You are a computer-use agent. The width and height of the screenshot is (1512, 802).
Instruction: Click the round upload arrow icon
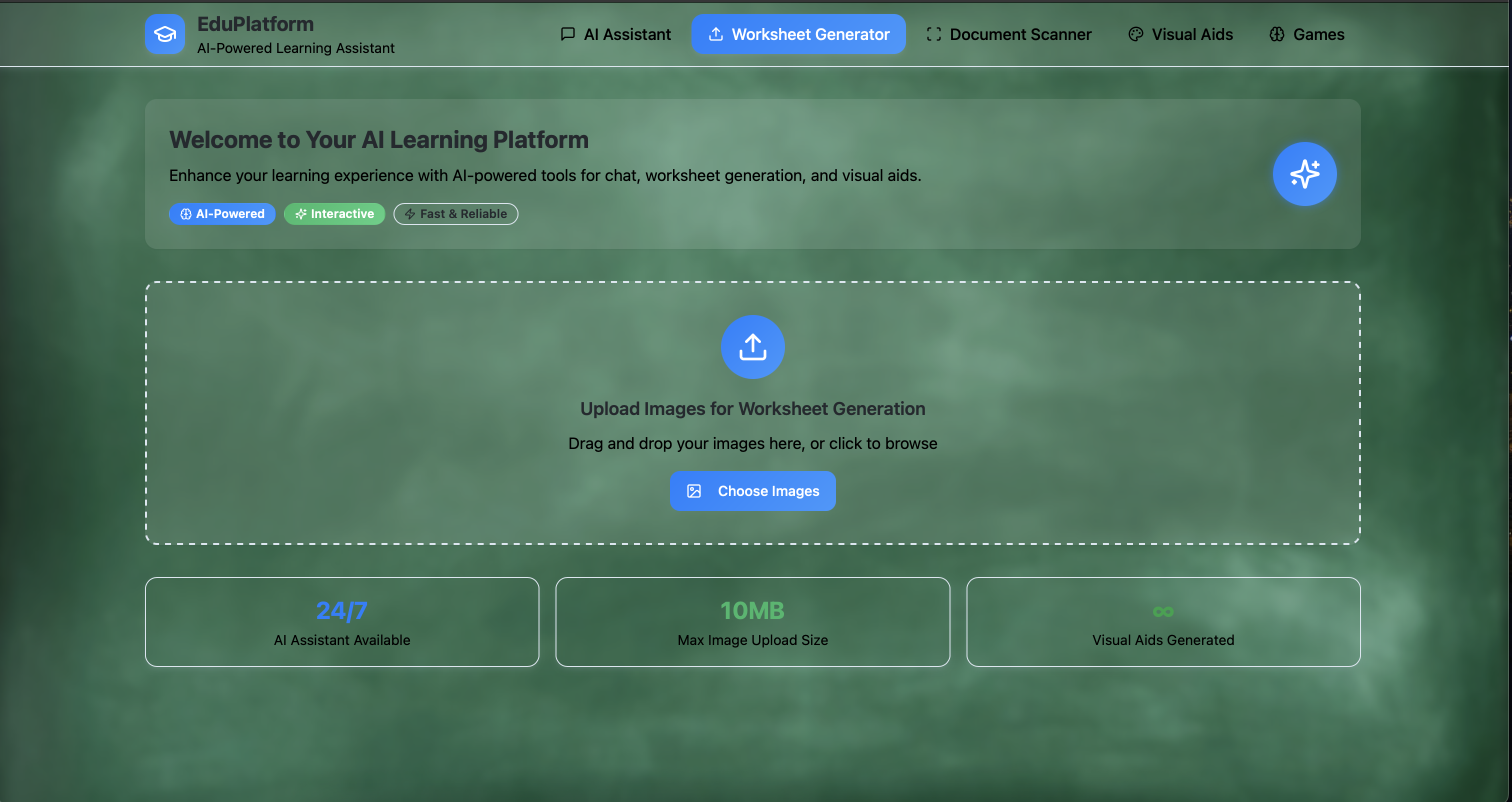[752, 347]
